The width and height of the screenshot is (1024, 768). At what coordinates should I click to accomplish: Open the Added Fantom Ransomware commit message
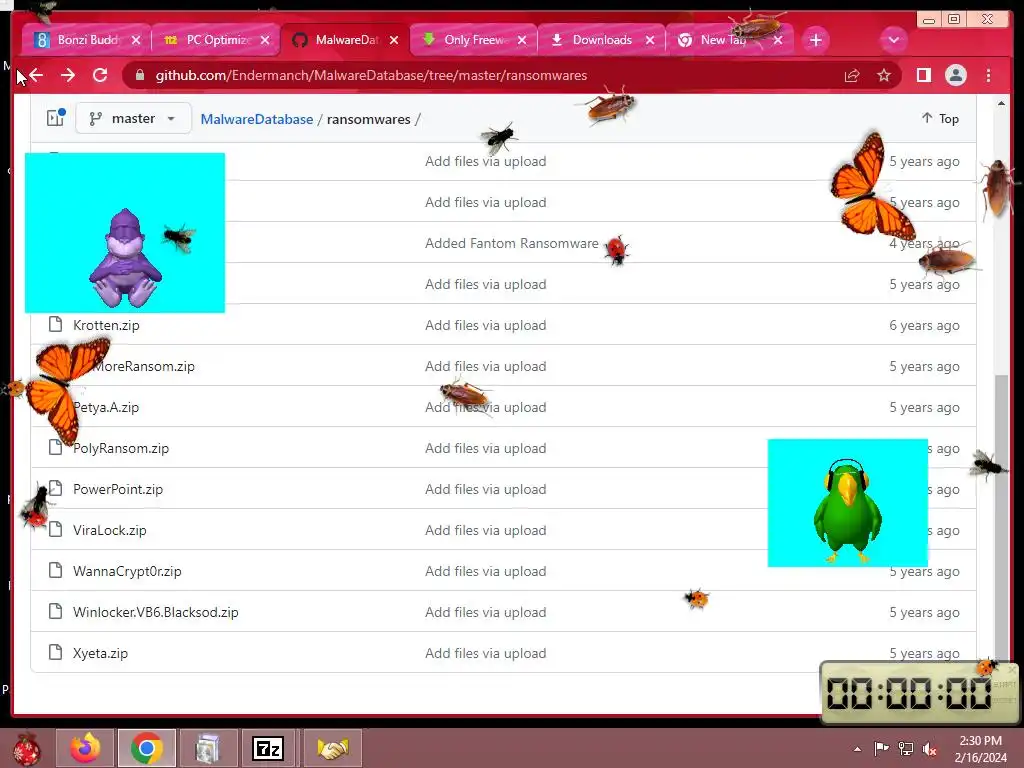tap(511, 243)
